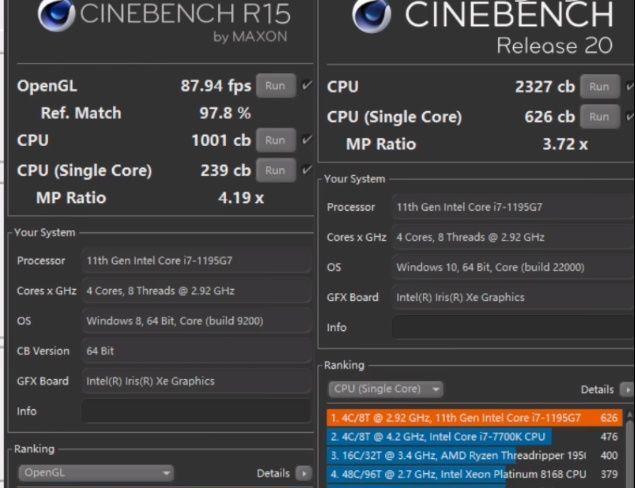Click the R15 MP Ratio value 4.19 x
Image resolution: width=635 pixels, height=488 pixels.
241,198
